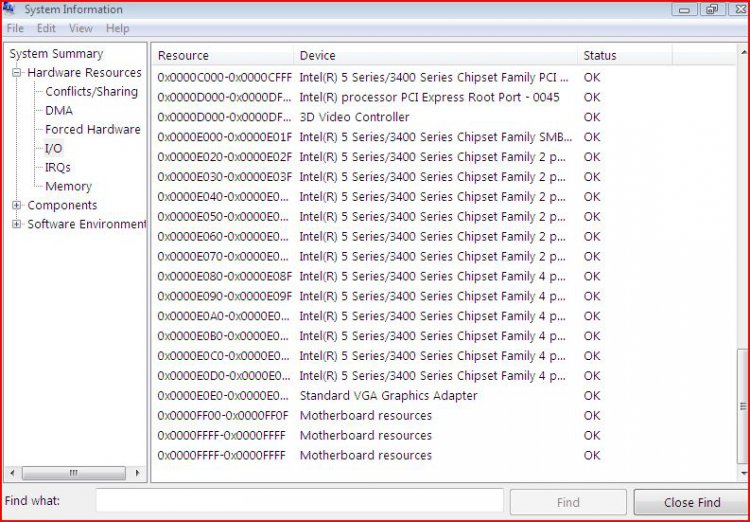Select the 0x0000E030-0x0000E03F resource row
The image size is (750, 522).
point(445,177)
